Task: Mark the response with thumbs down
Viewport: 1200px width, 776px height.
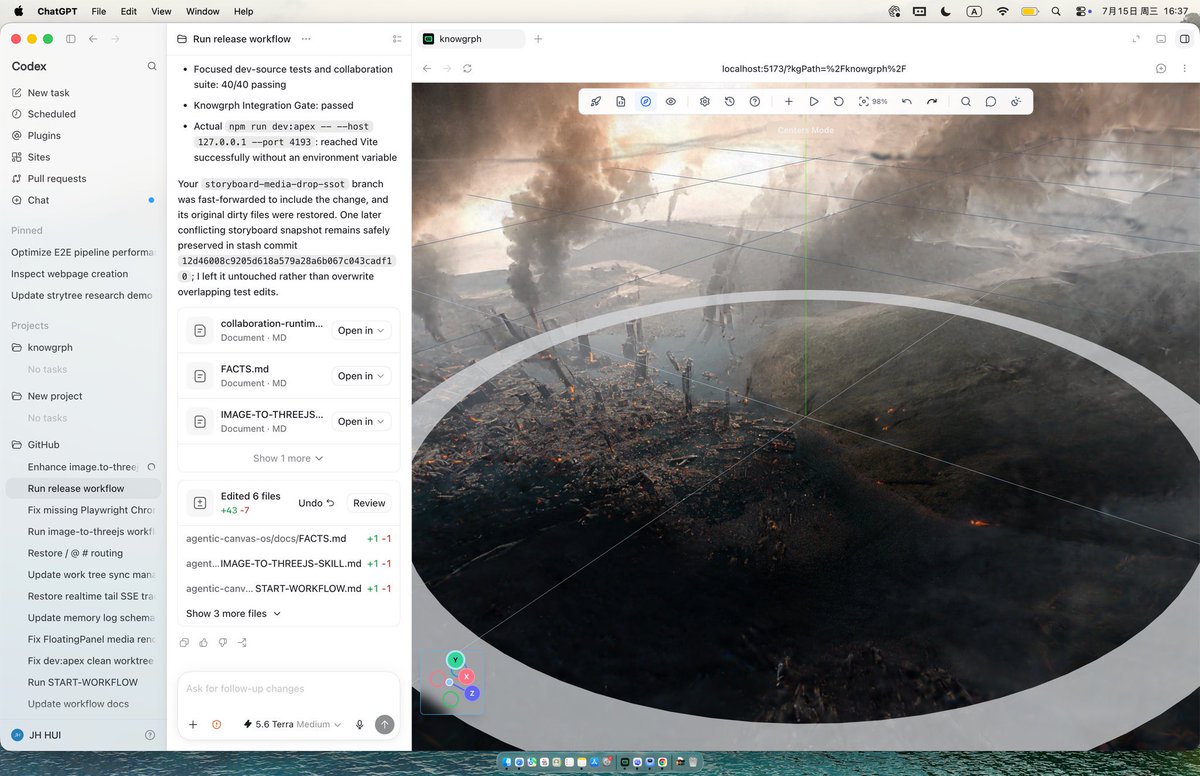Action: point(223,642)
